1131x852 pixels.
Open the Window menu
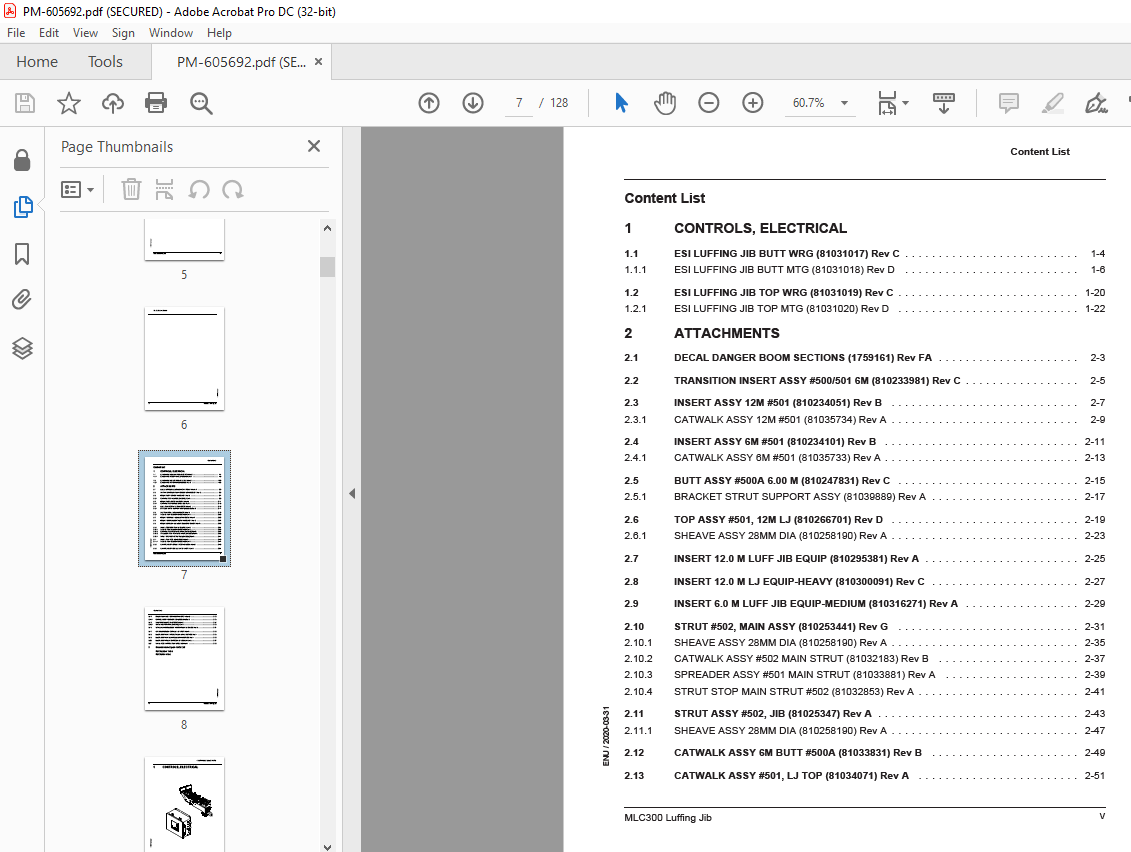coord(171,32)
